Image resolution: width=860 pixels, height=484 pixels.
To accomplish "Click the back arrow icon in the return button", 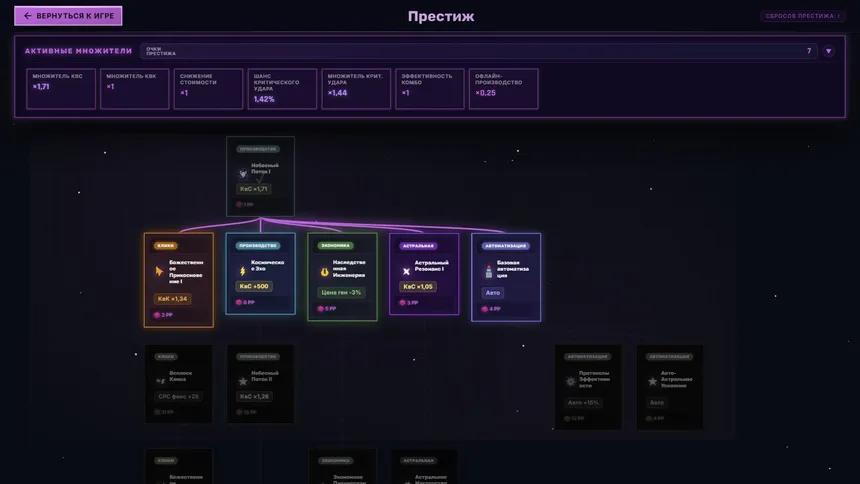I will tap(27, 16).
